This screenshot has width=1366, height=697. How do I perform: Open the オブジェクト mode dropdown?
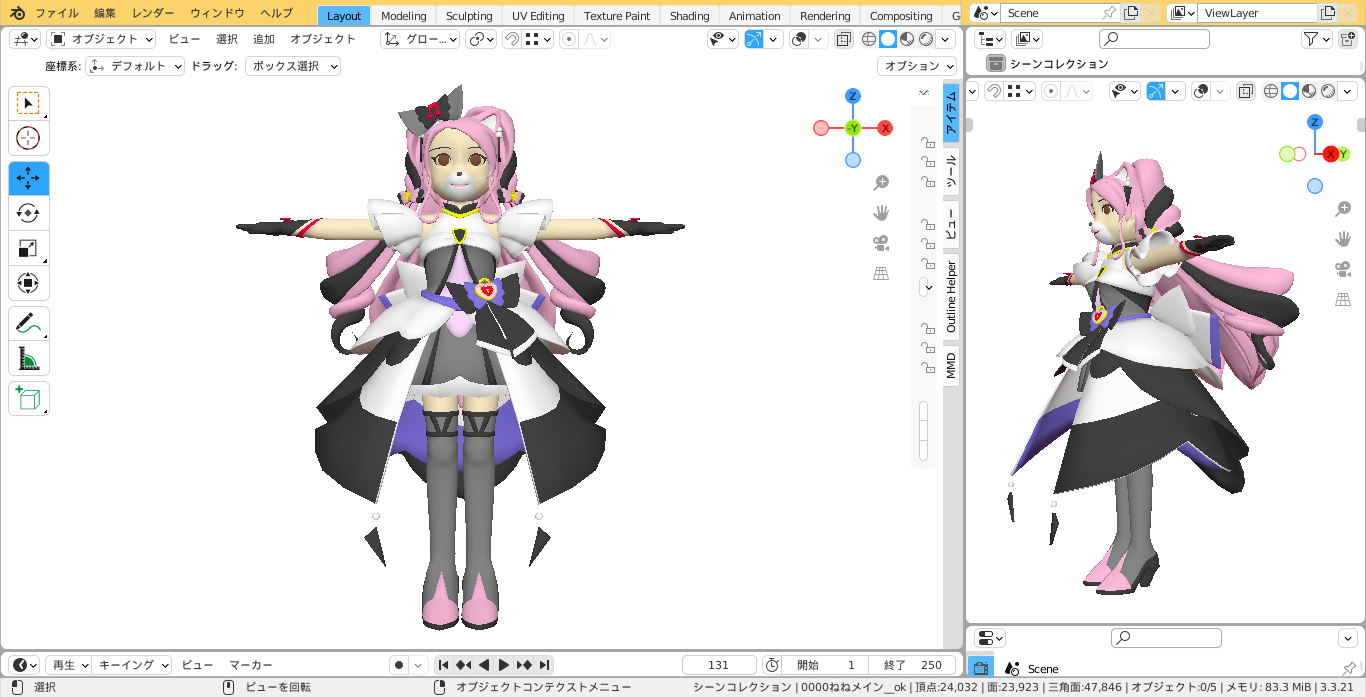point(101,39)
